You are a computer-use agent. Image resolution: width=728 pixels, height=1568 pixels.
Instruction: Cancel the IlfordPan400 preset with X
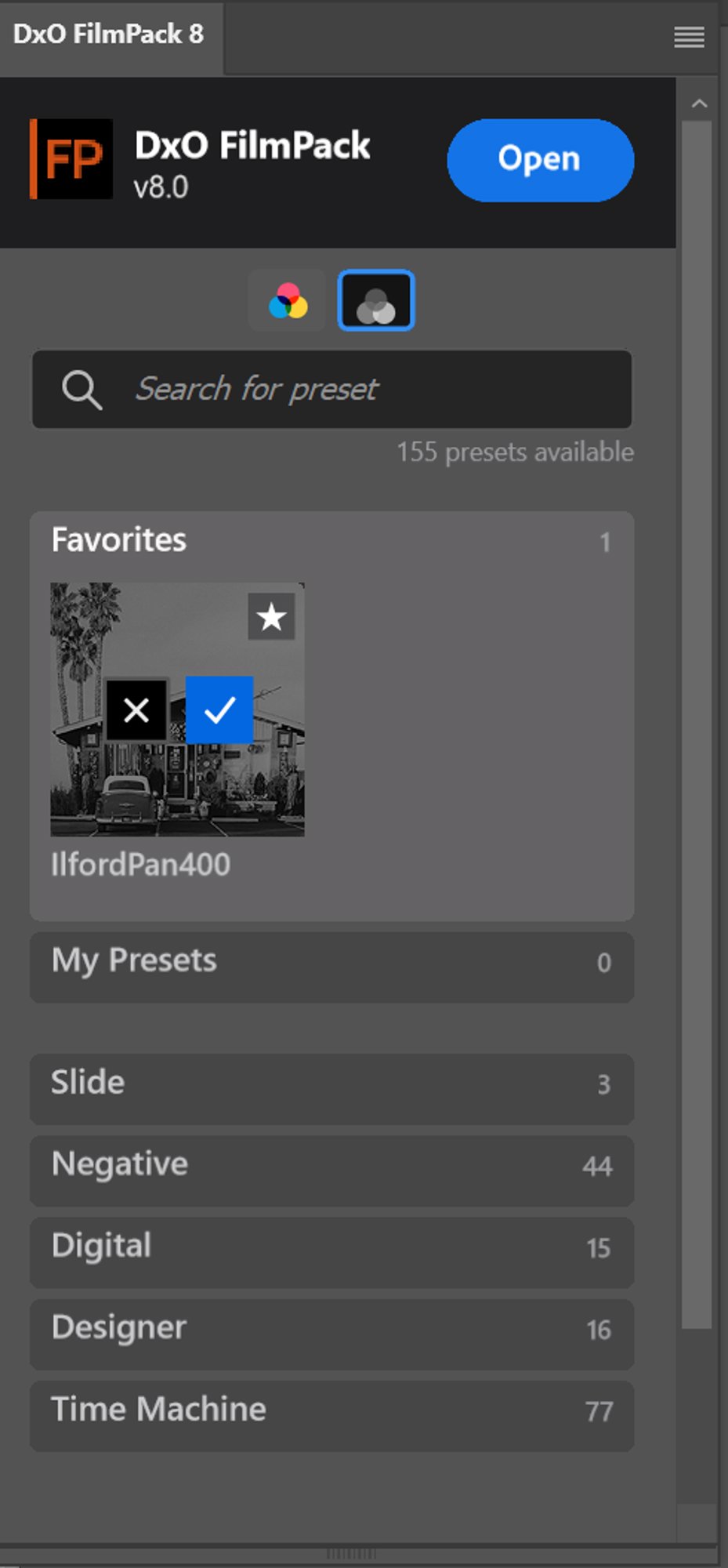tap(137, 710)
